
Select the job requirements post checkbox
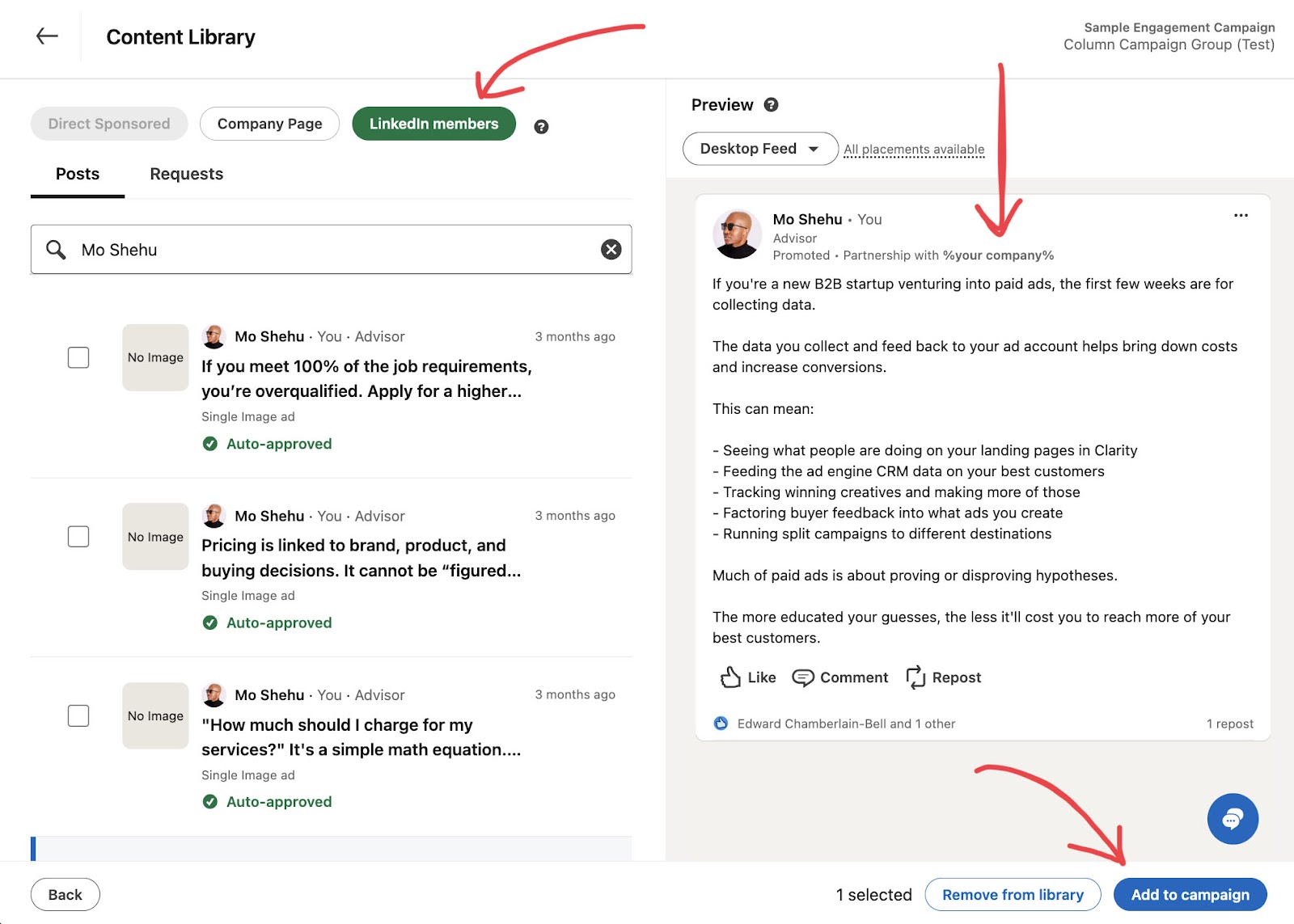78,357
